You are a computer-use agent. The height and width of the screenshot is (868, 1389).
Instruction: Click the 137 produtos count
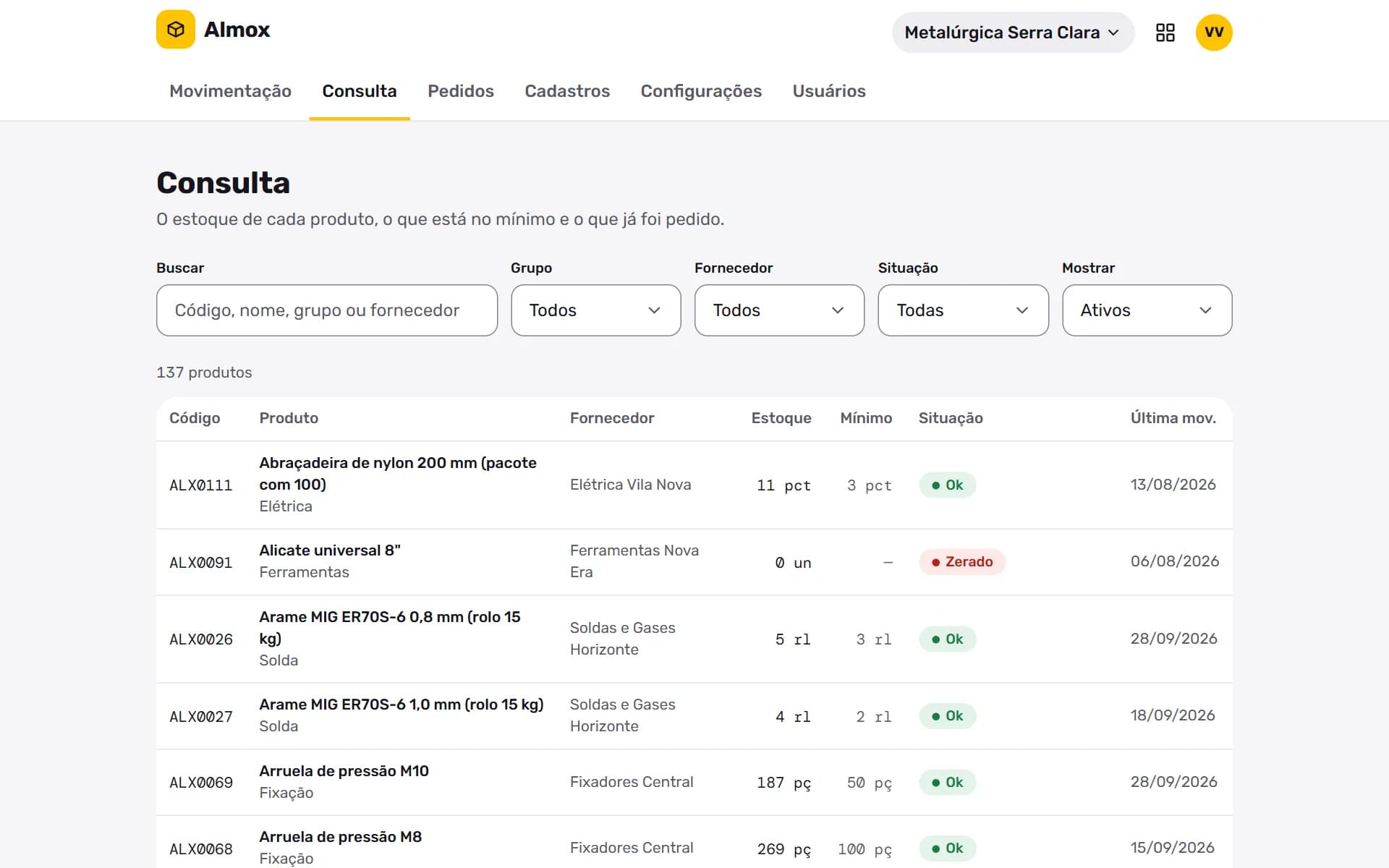coord(204,373)
